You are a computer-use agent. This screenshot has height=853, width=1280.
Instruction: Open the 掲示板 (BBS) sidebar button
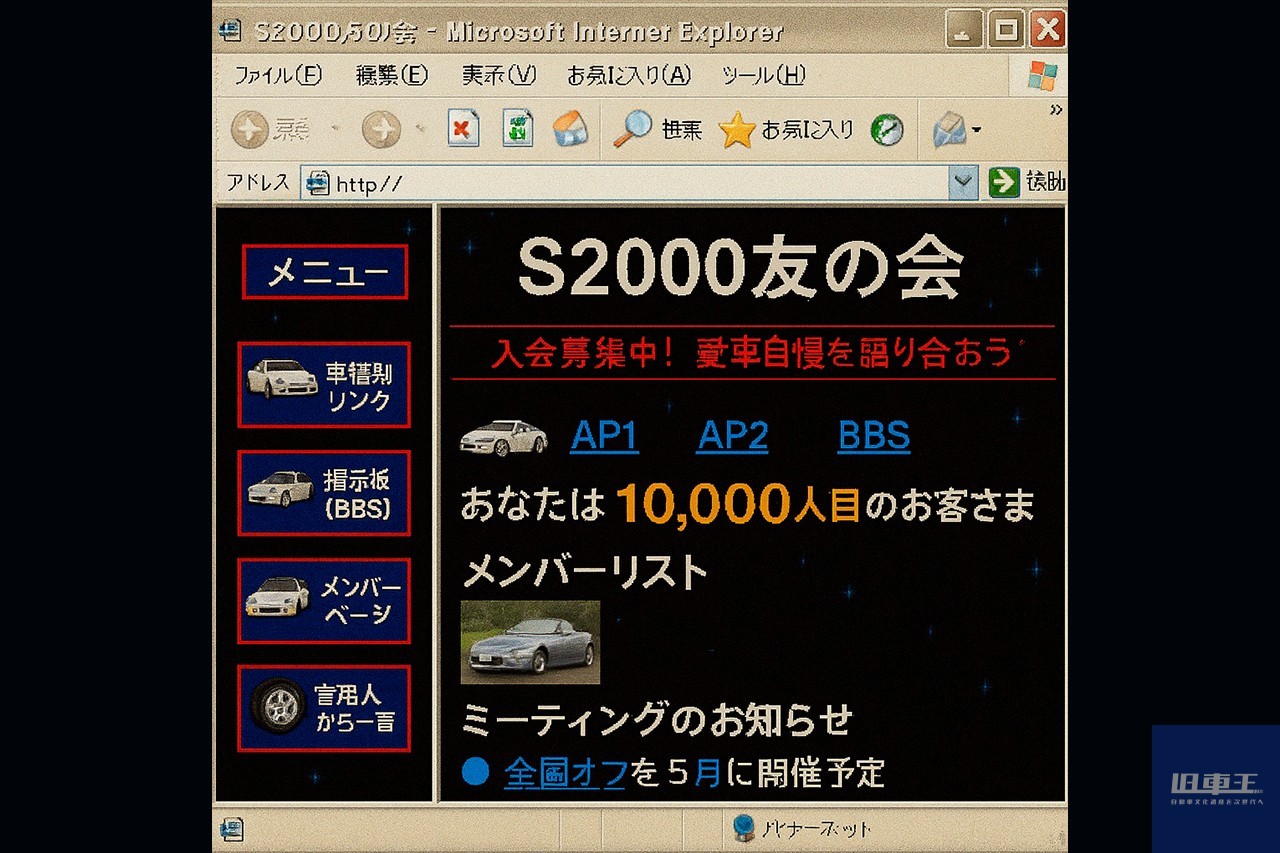(324, 493)
